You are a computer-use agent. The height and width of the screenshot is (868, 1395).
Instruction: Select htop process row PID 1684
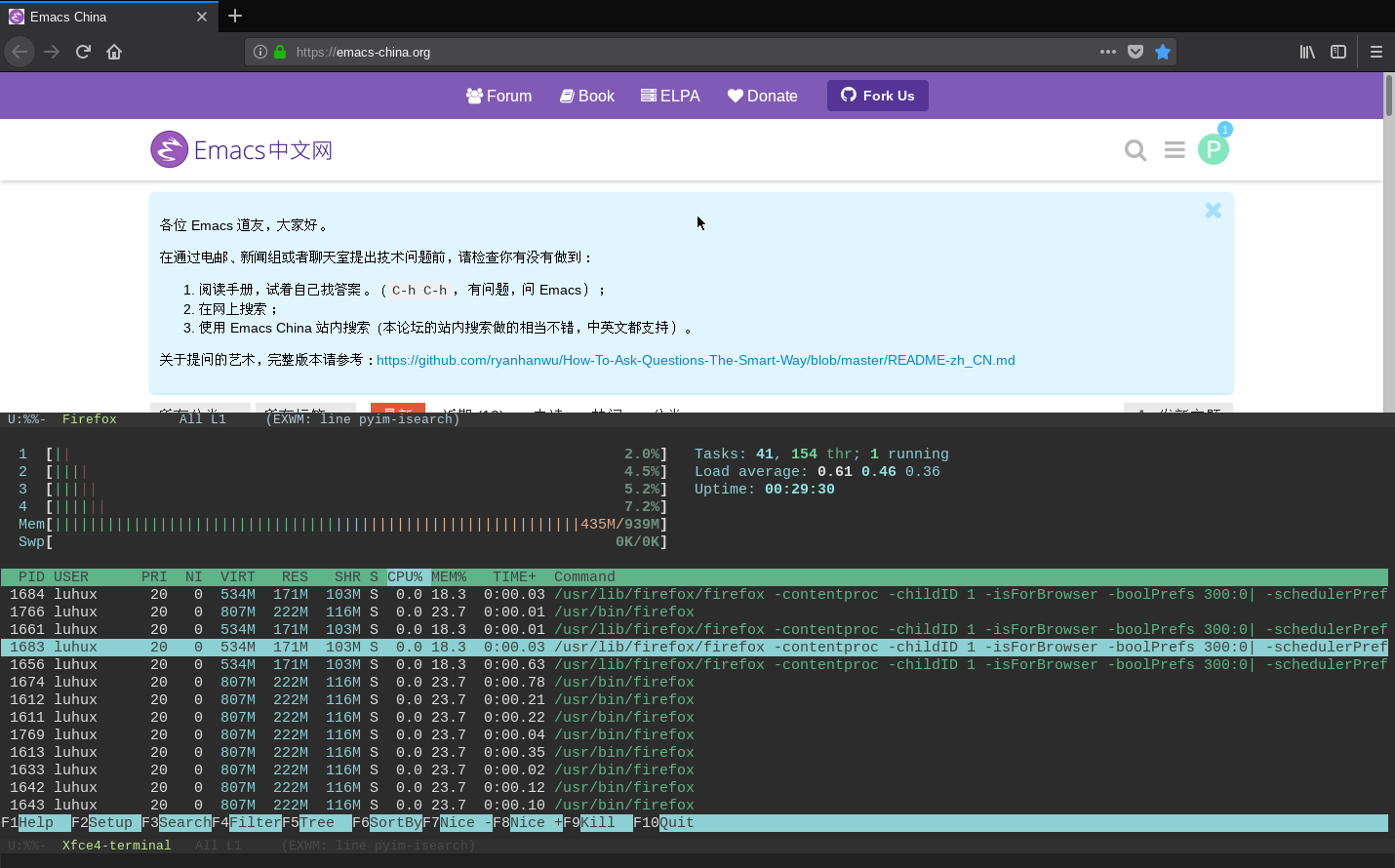pos(695,594)
